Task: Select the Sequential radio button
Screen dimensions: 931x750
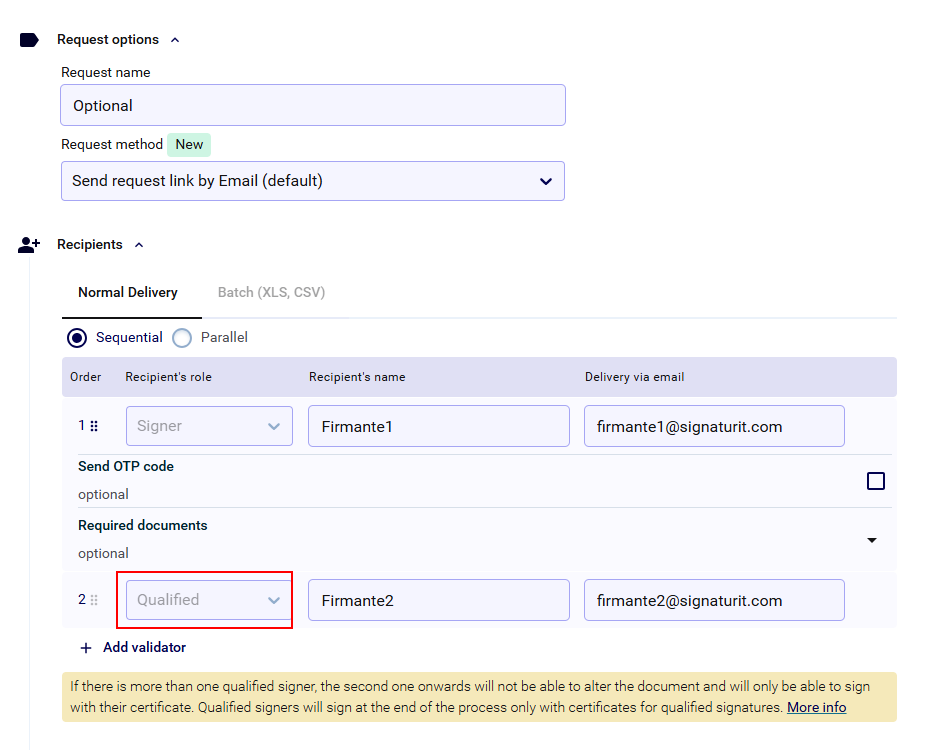Action: (x=77, y=338)
